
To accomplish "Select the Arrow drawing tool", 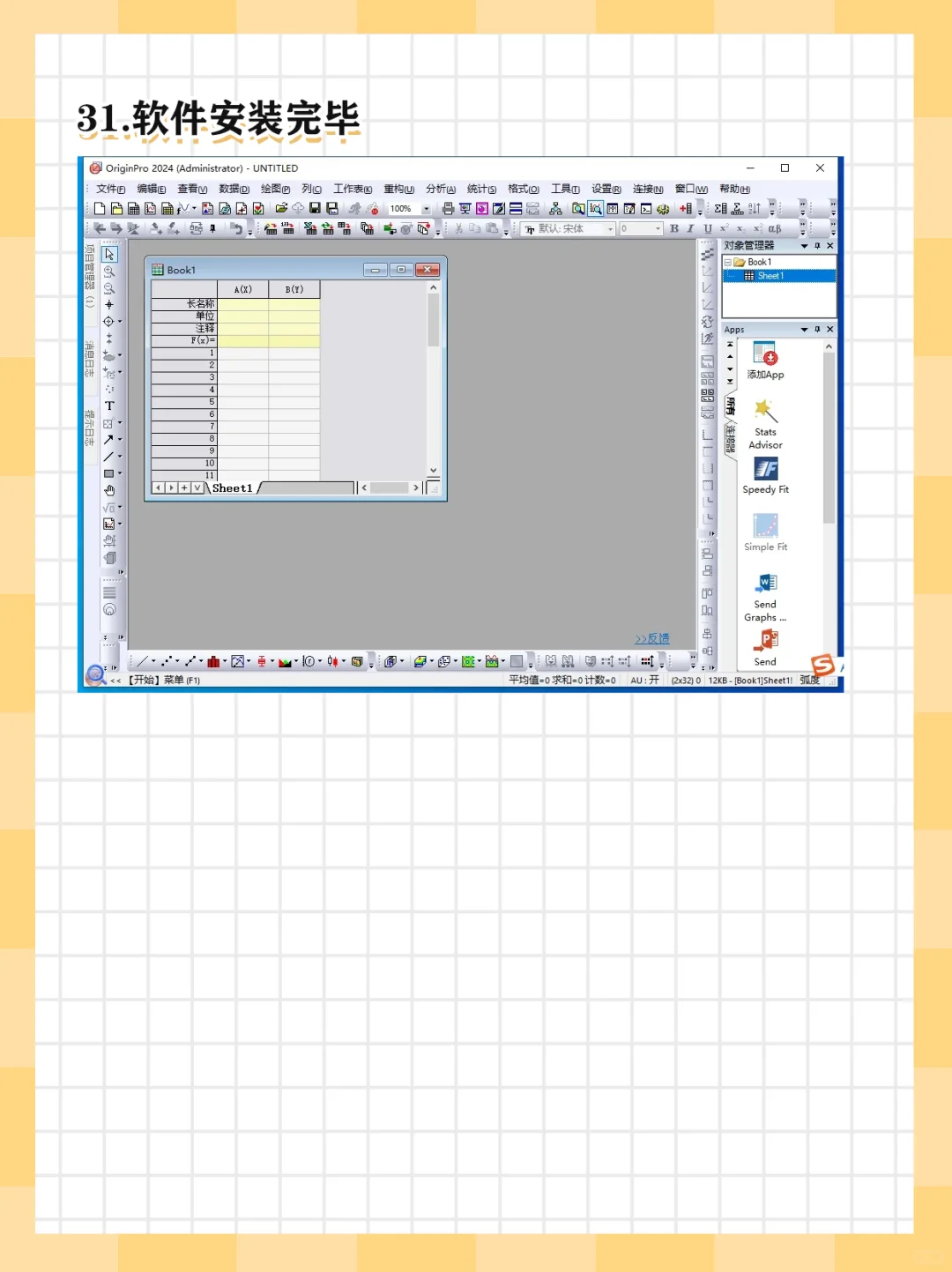I will (109, 439).
